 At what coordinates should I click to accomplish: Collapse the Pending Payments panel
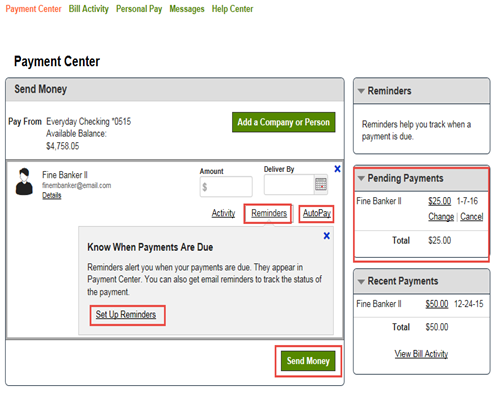(361, 178)
